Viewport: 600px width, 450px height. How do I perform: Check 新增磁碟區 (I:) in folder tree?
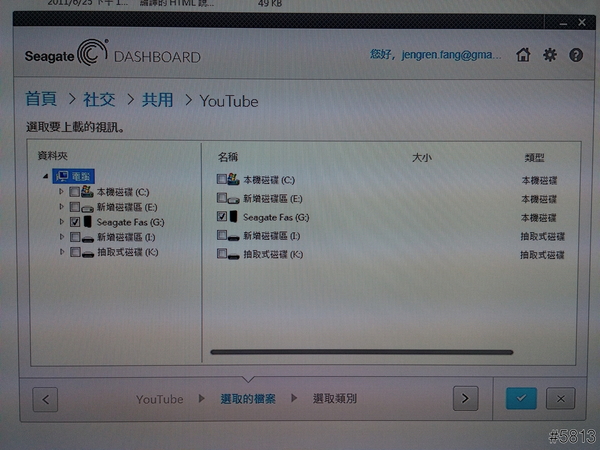click(x=75, y=237)
